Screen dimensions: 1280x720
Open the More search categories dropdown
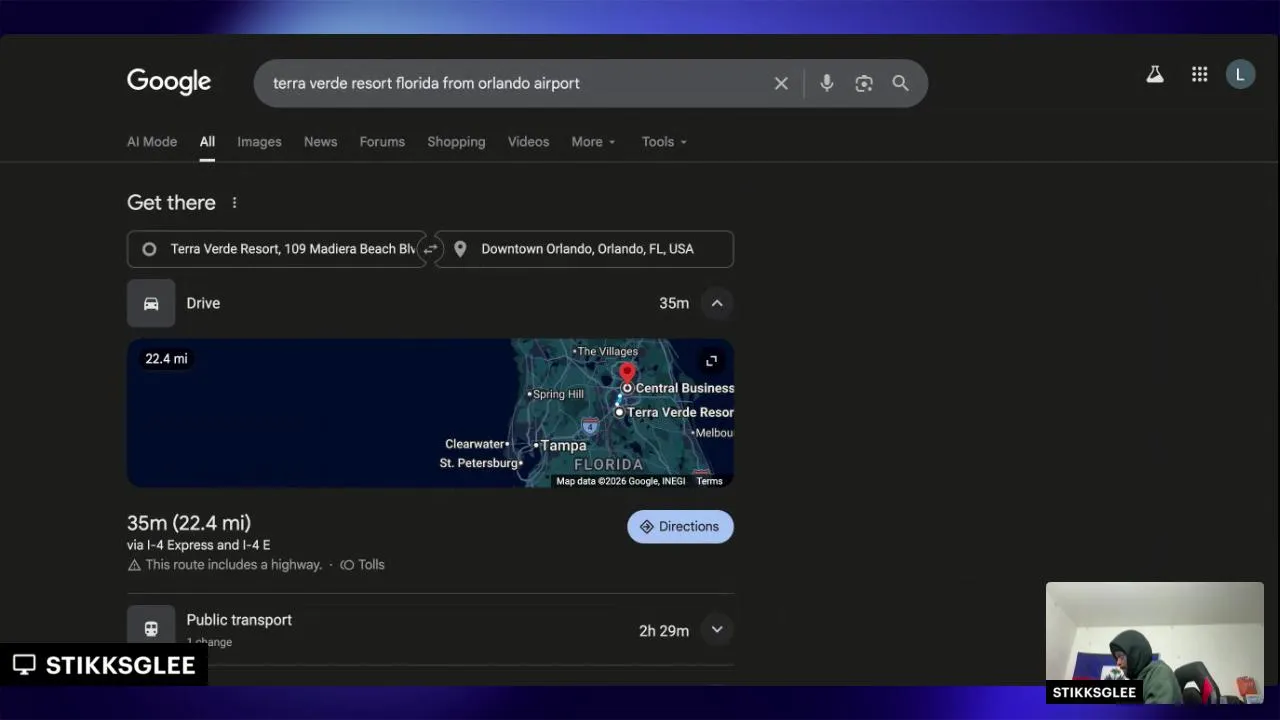593,142
